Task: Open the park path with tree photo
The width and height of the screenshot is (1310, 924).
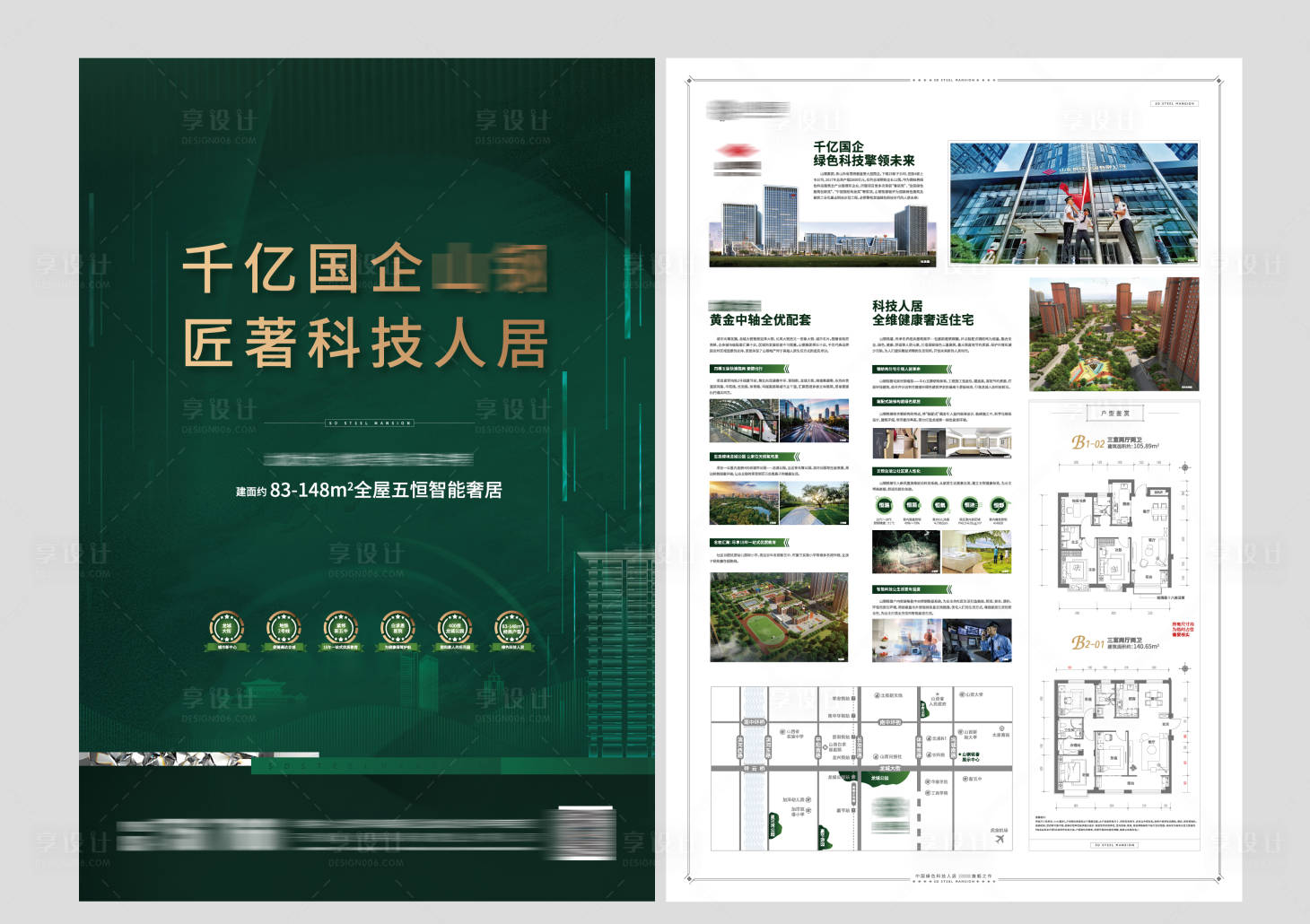Action: click(814, 502)
